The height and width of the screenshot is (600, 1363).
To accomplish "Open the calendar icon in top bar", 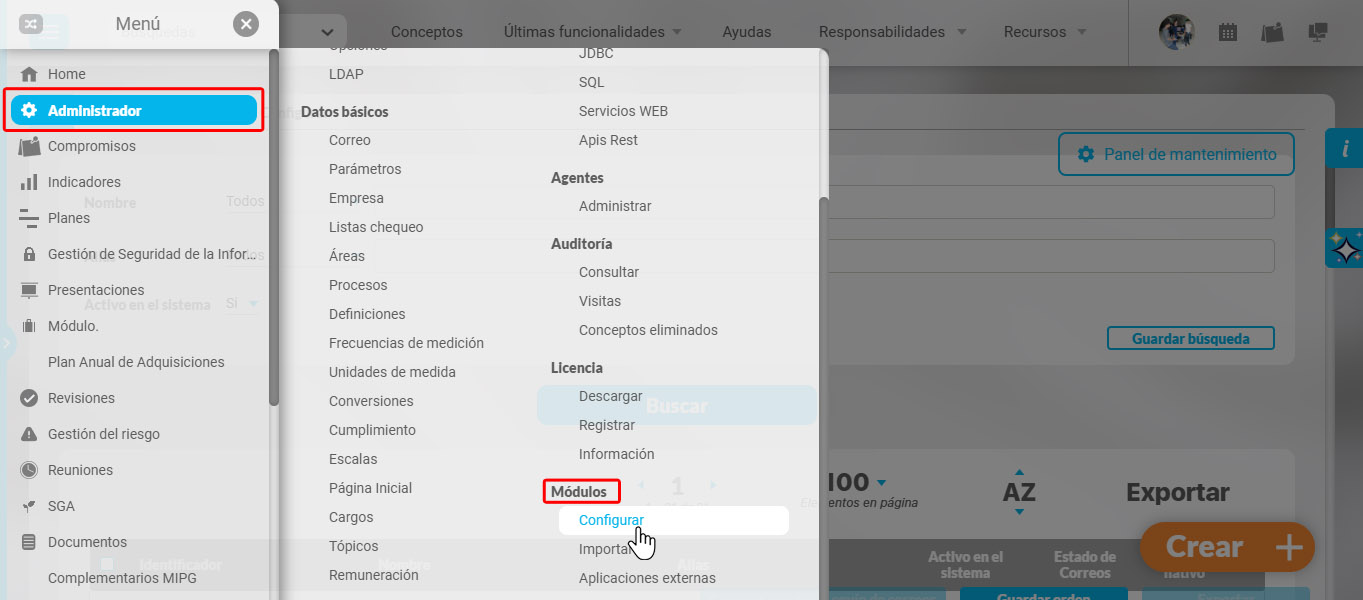I will [x=1228, y=32].
